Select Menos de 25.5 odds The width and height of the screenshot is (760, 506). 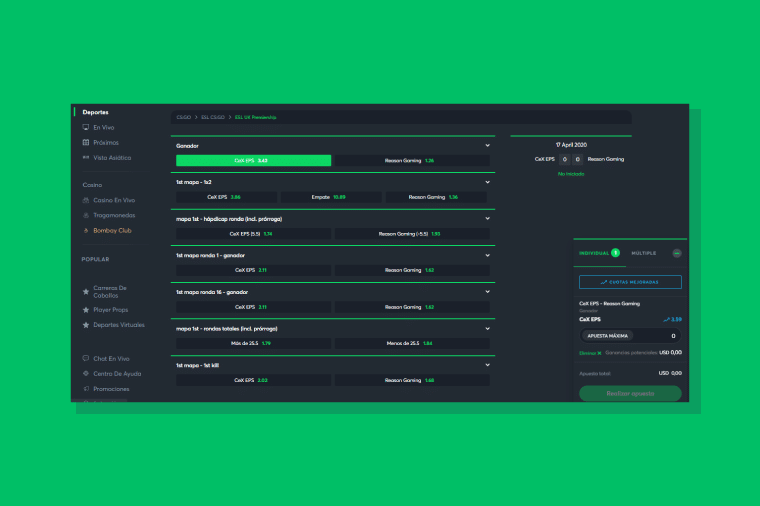coord(412,343)
